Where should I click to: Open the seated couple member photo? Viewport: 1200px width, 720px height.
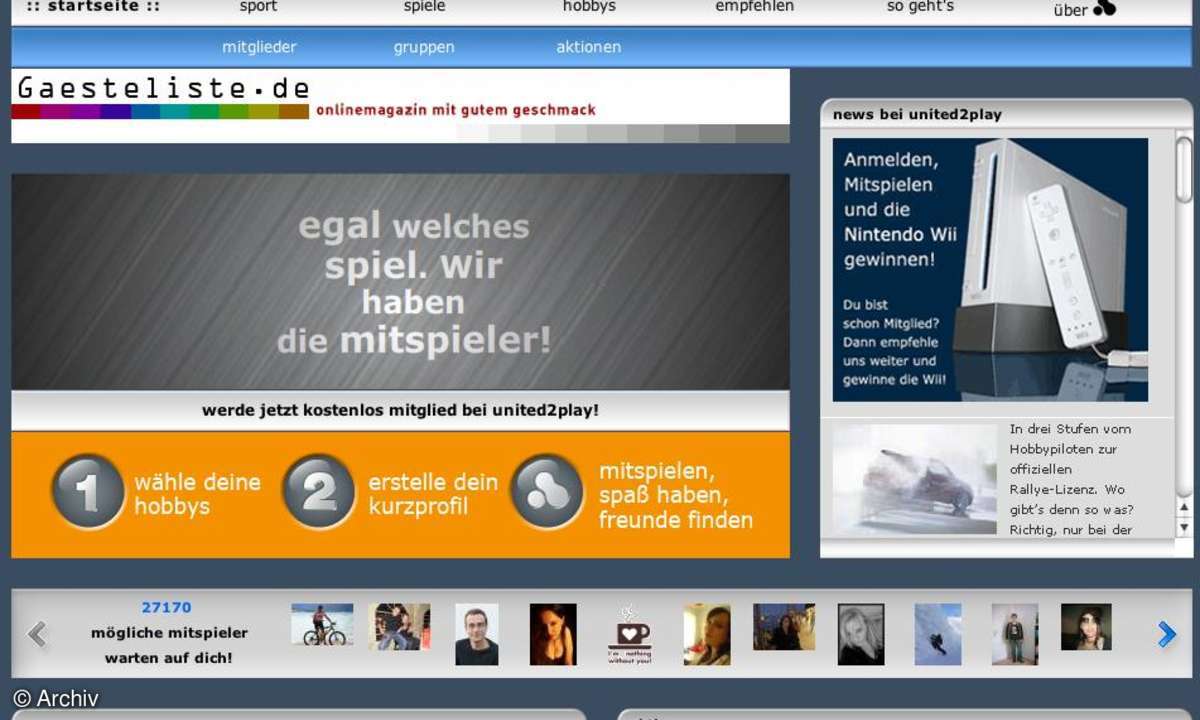click(399, 627)
